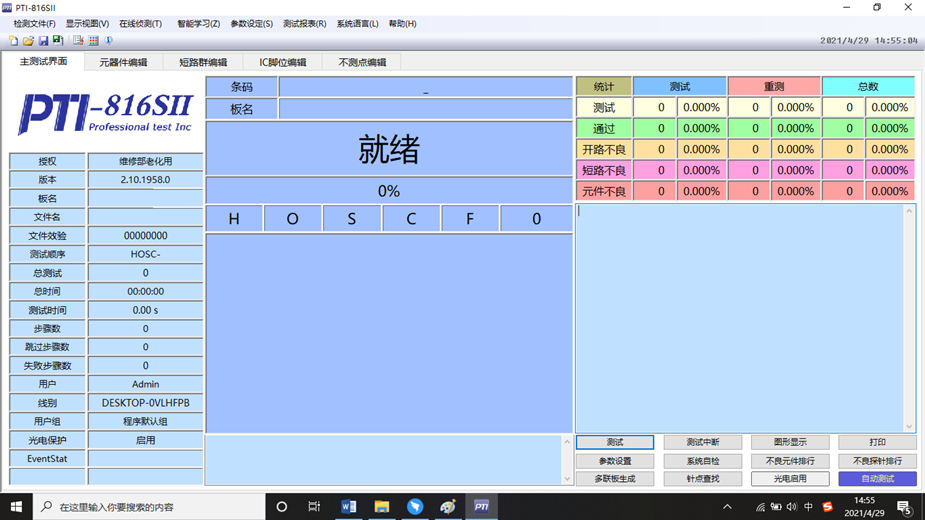
Task: Click the 就绪 status display
Action: tap(389, 149)
